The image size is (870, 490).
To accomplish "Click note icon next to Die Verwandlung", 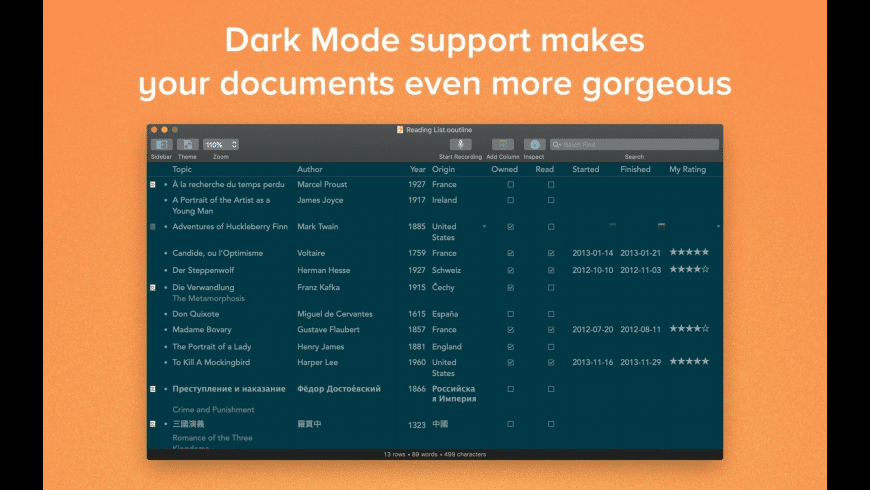I will click(x=153, y=287).
